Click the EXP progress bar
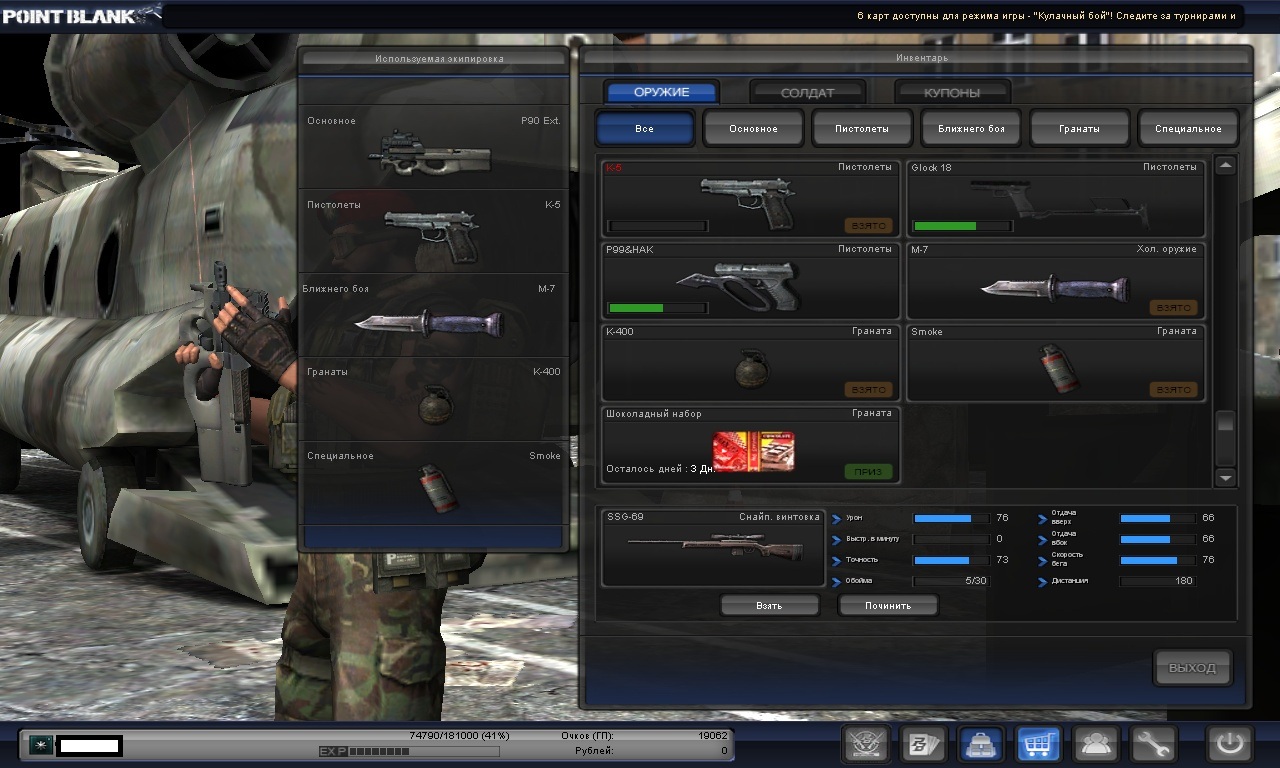1280x768 pixels. pos(423,751)
